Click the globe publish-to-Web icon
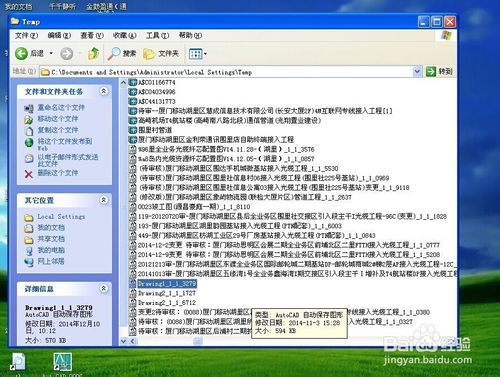Screen dimensions: 500x377 point(29,143)
